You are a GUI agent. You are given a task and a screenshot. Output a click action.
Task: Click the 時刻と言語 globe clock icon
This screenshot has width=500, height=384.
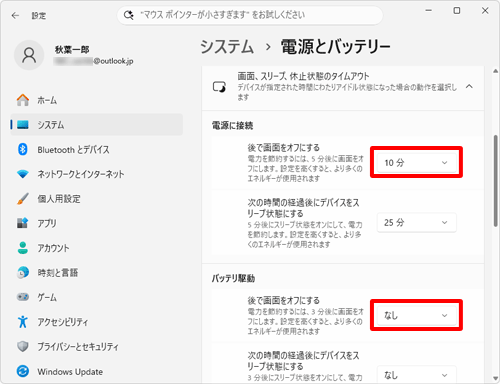(x=23, y=272)
